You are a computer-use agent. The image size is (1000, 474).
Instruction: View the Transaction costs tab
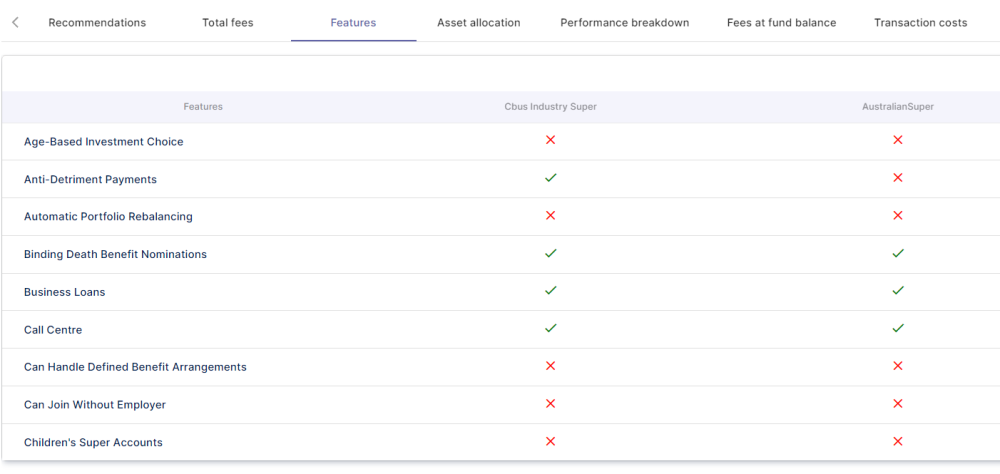pos(920,23)
